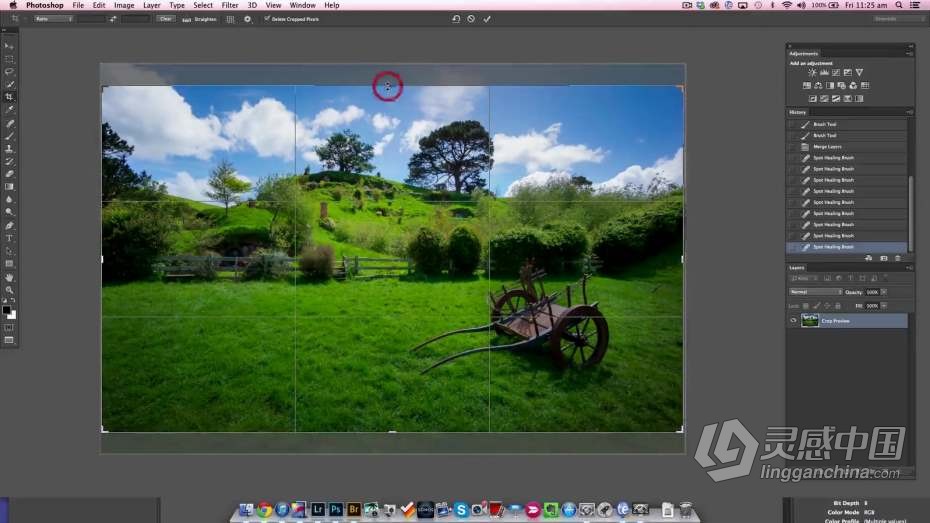Add a Brightness/Contrast adjustment
Viewport: 930px width, 523px height.
[x=813, y=72]
